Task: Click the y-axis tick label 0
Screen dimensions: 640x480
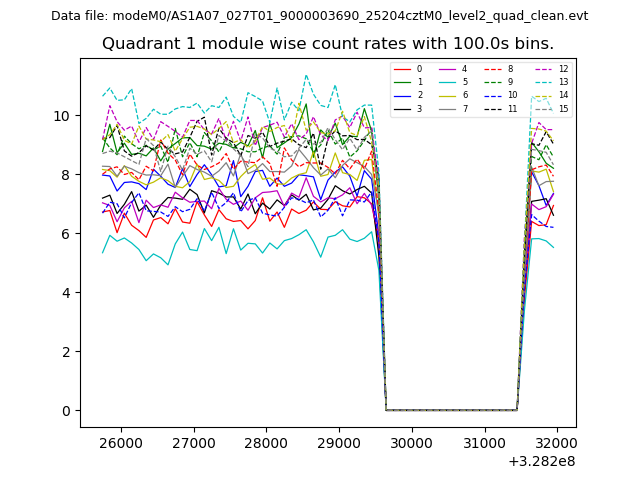Action: [67, 411]
